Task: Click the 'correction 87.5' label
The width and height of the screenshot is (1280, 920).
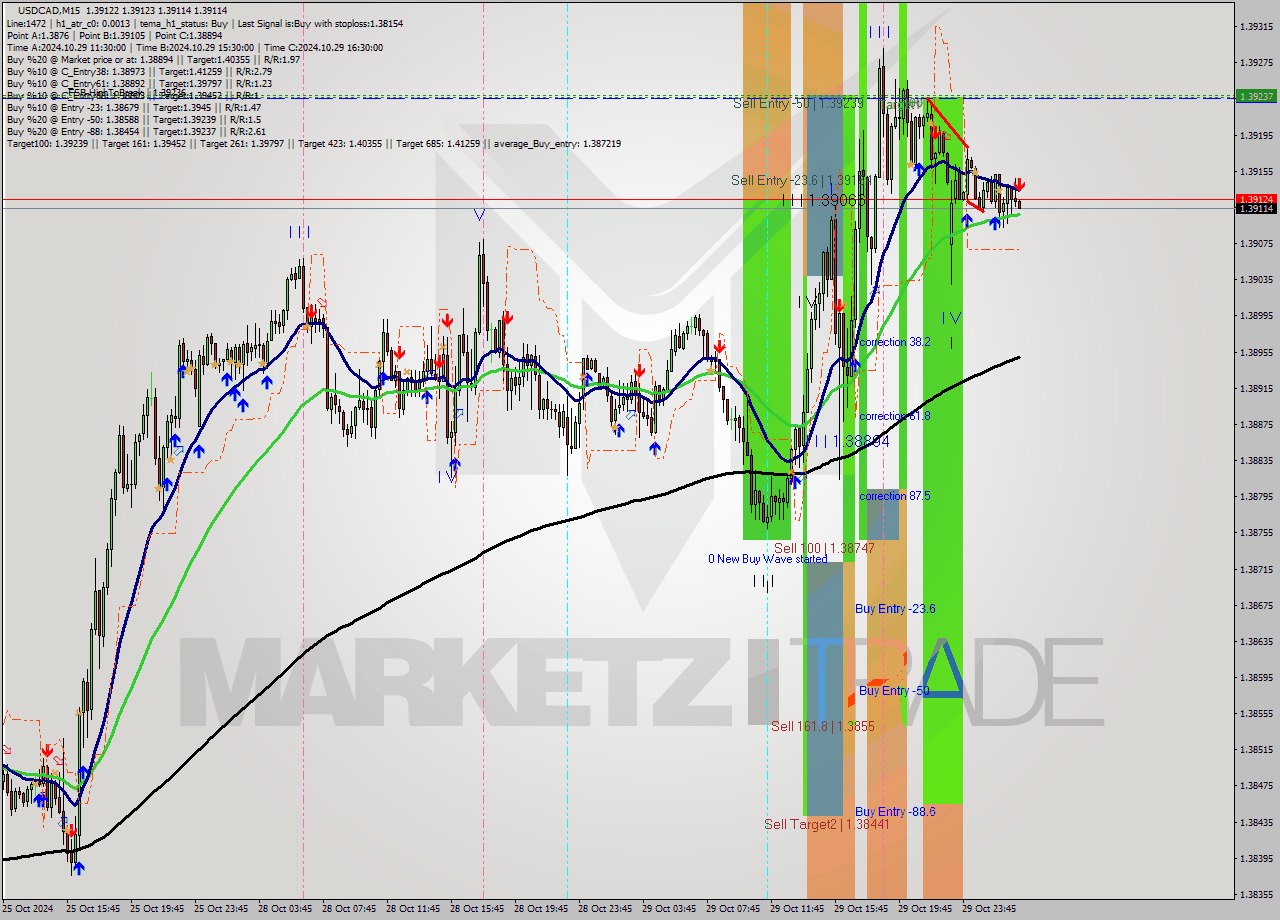Action: click(895, 496)
